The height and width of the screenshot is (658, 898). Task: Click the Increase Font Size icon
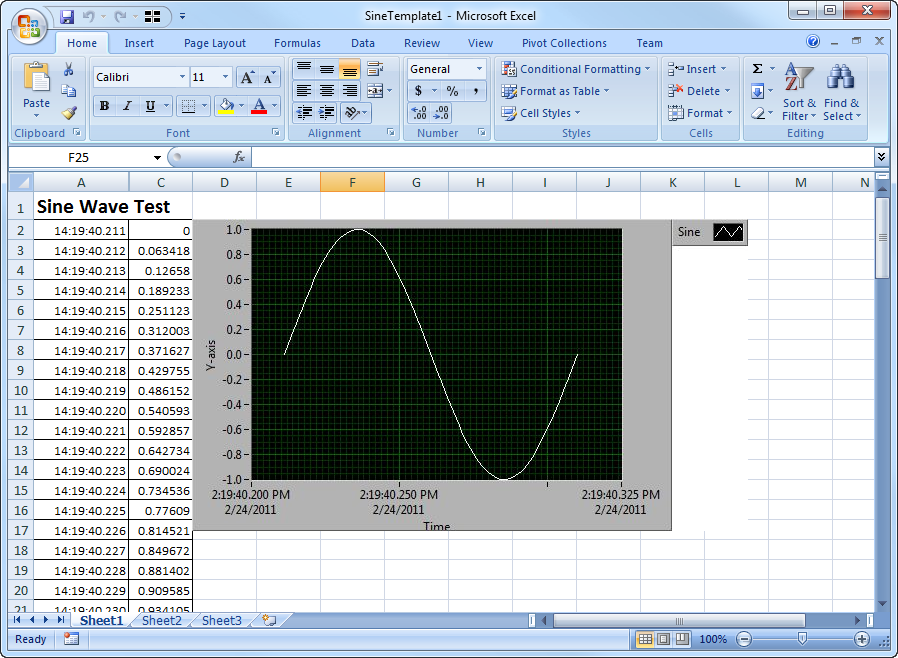246,77
